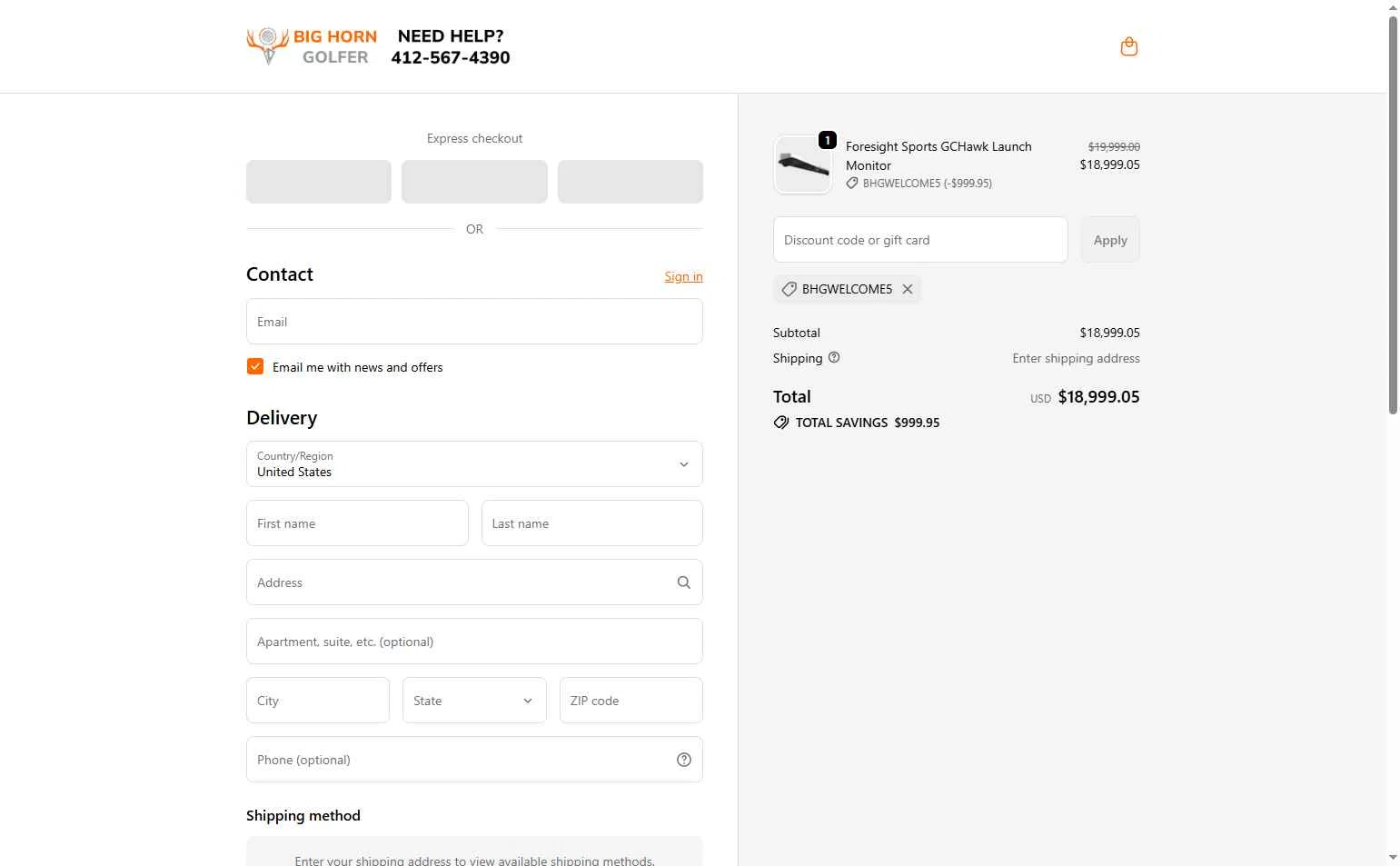
Task: Click the TOTAL SAVINGS $999.95 text
Action: click(x=868, y=423)
